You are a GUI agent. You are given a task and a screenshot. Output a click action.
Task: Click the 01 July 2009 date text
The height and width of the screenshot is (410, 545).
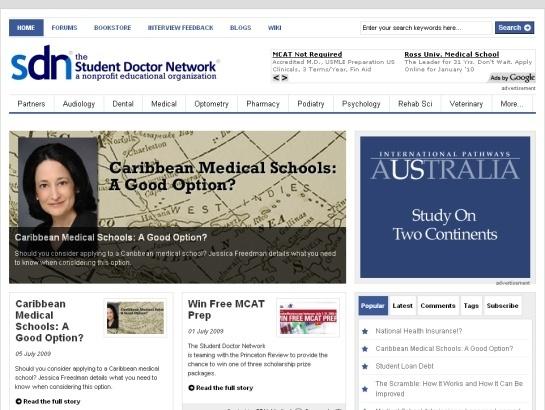pyautogui.click(x=206, y=331)
